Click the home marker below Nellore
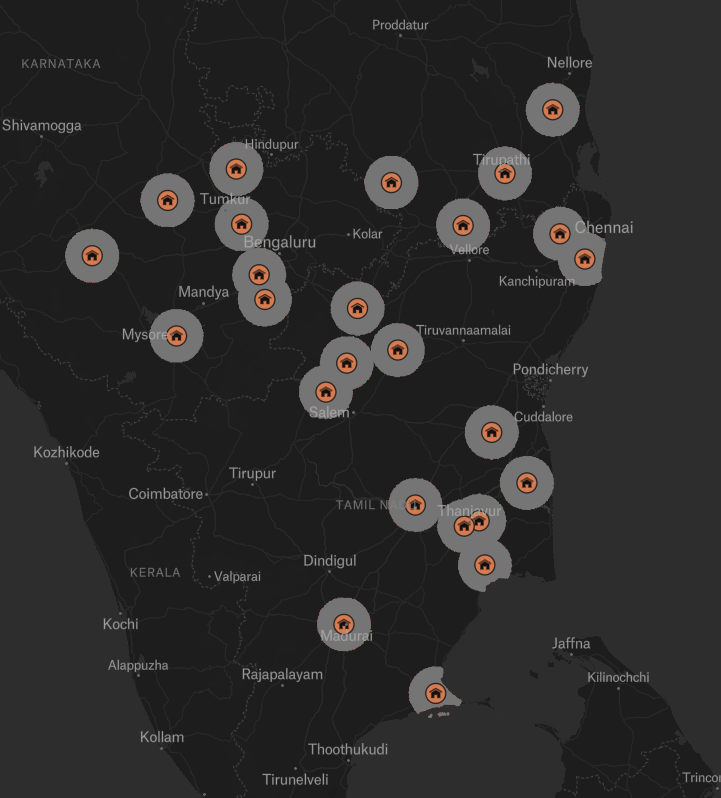Image resolution: width=721 pixels, height=798 pixels. click(553, 109)
